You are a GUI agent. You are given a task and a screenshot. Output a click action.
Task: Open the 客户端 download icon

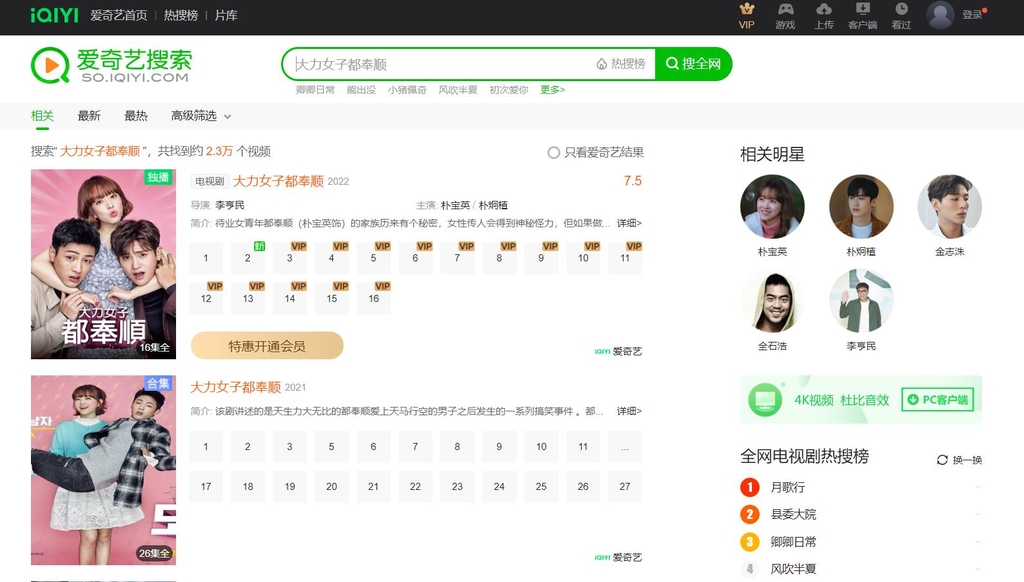click(x=862, y=9)
